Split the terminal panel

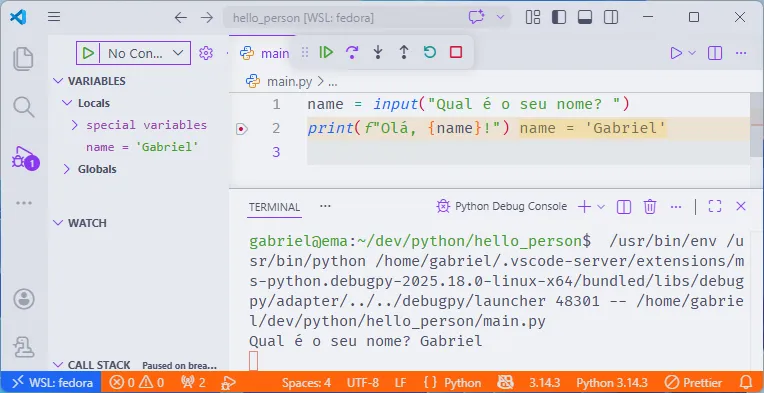[x=624, y=206]
